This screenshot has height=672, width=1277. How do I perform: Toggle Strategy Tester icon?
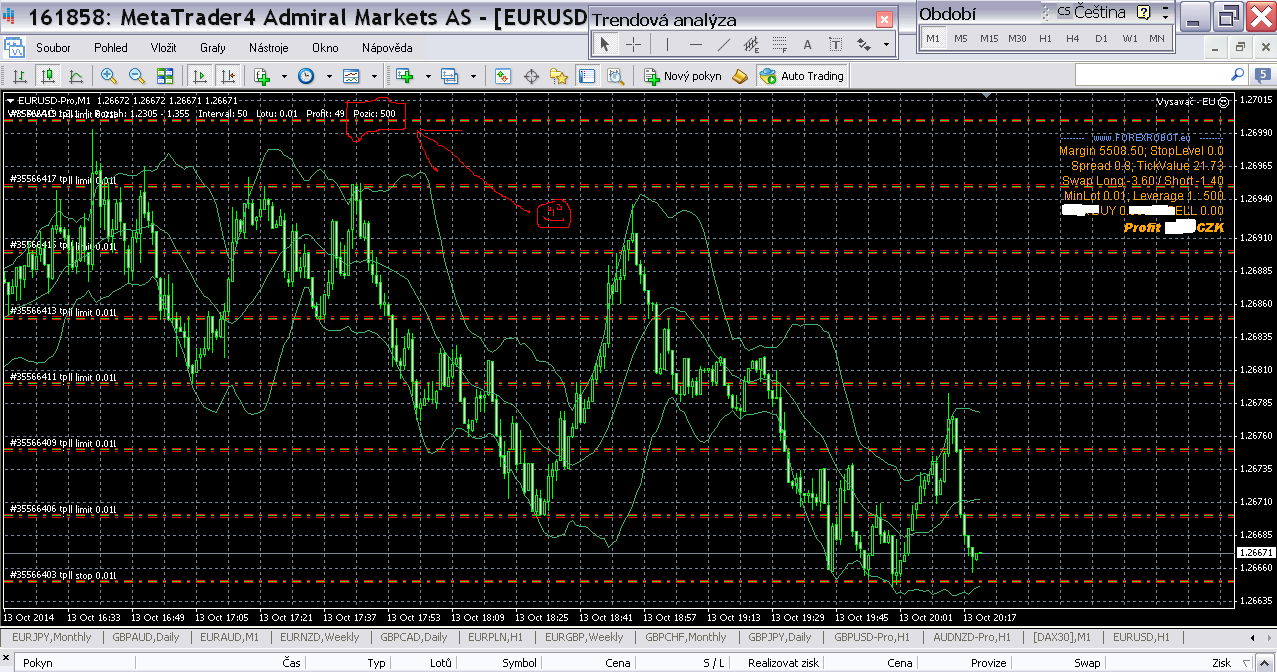(615, 76)
